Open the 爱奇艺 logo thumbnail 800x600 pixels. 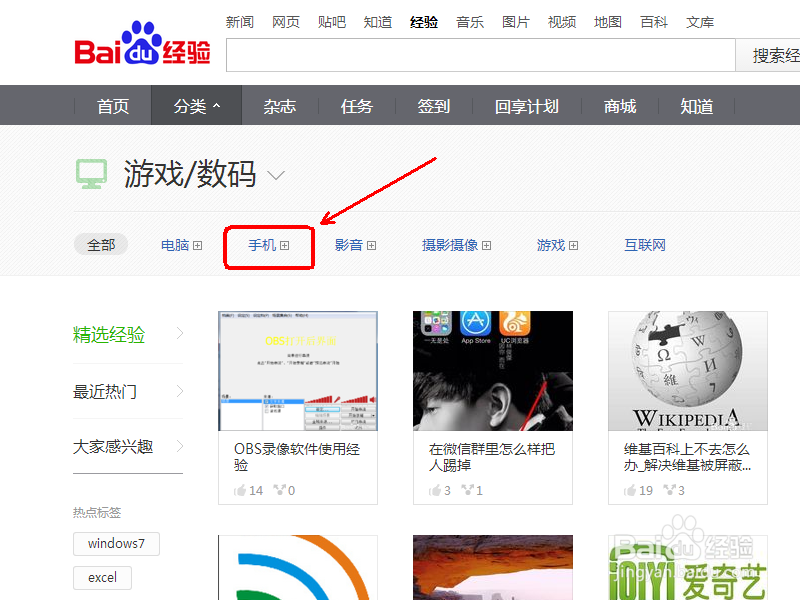[x=688, y=567]
